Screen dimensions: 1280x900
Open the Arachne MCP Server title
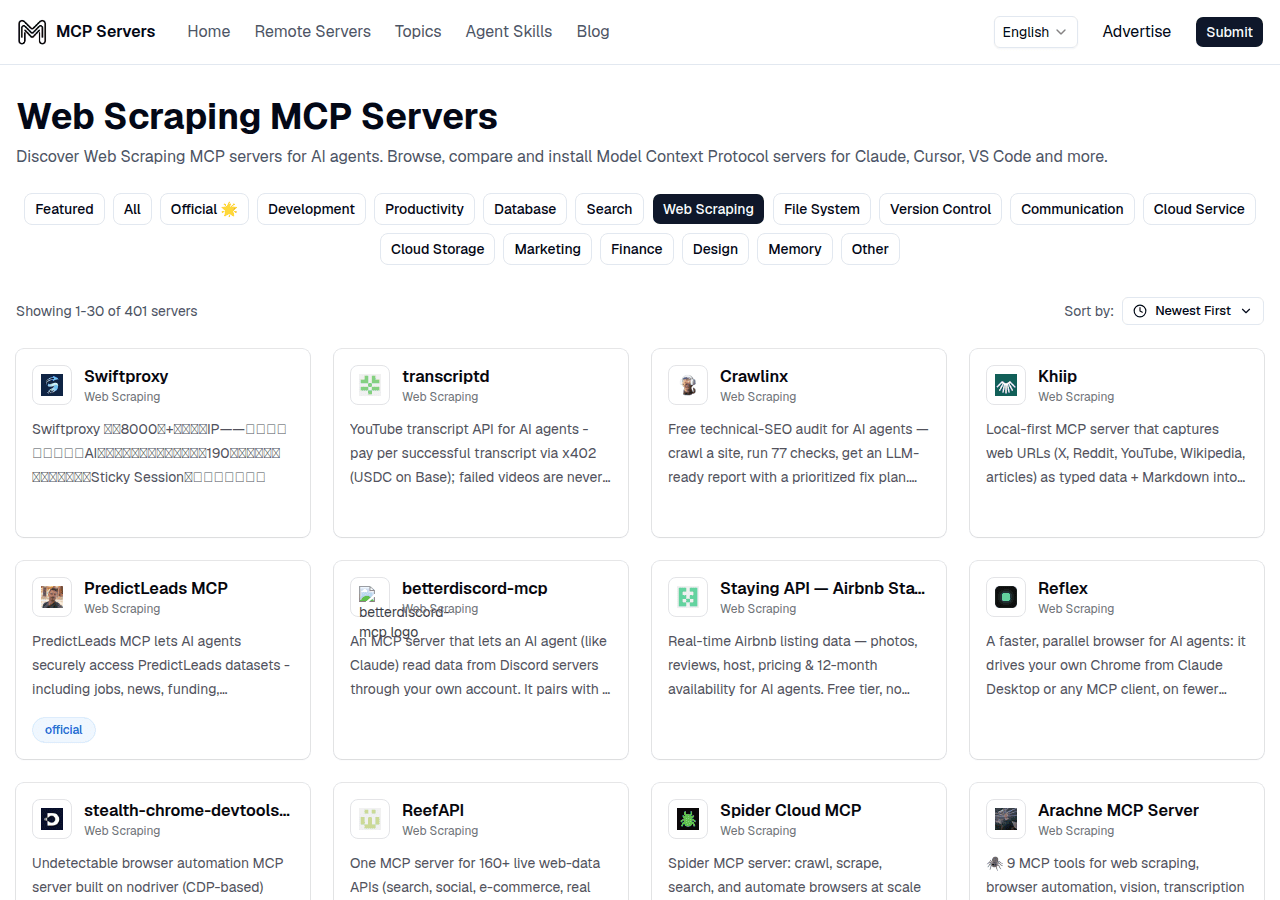tap(1118, 810)
